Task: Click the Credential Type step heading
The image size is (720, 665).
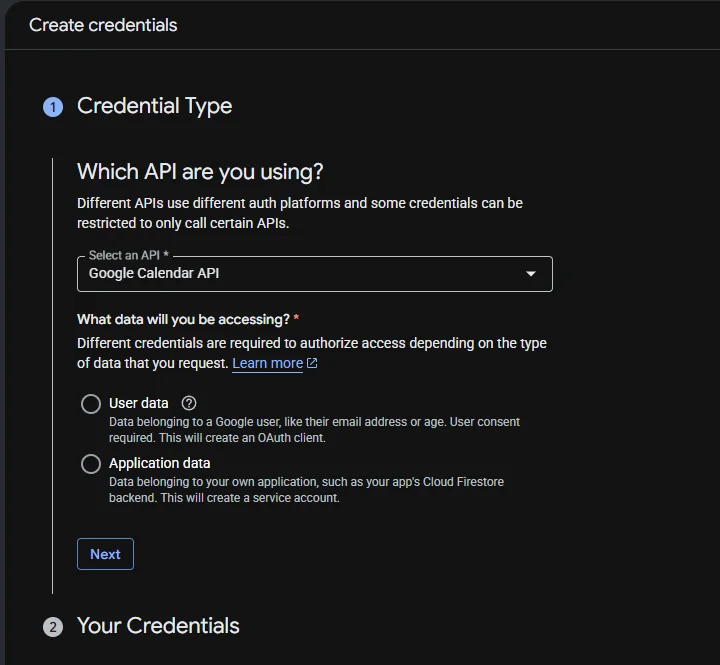Action: click(x=154, y=106)
